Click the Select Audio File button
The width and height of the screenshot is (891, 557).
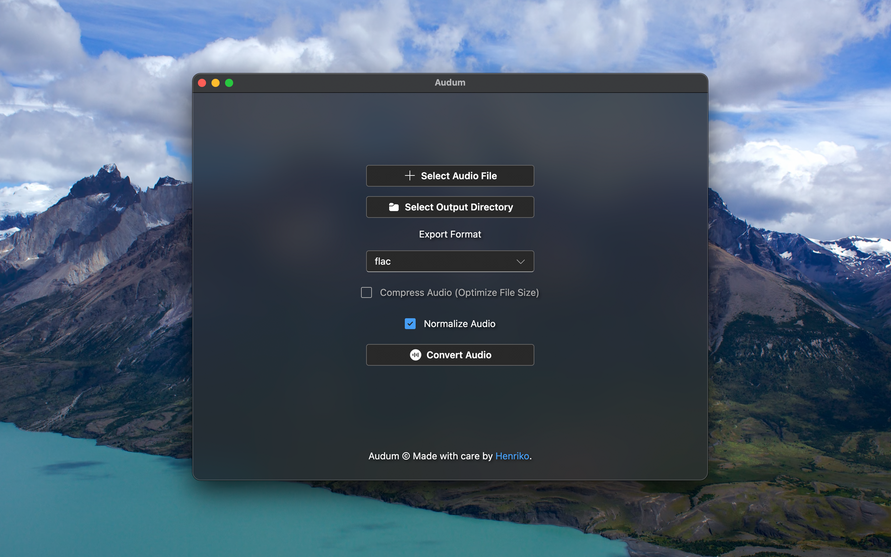tap(450, 176)
